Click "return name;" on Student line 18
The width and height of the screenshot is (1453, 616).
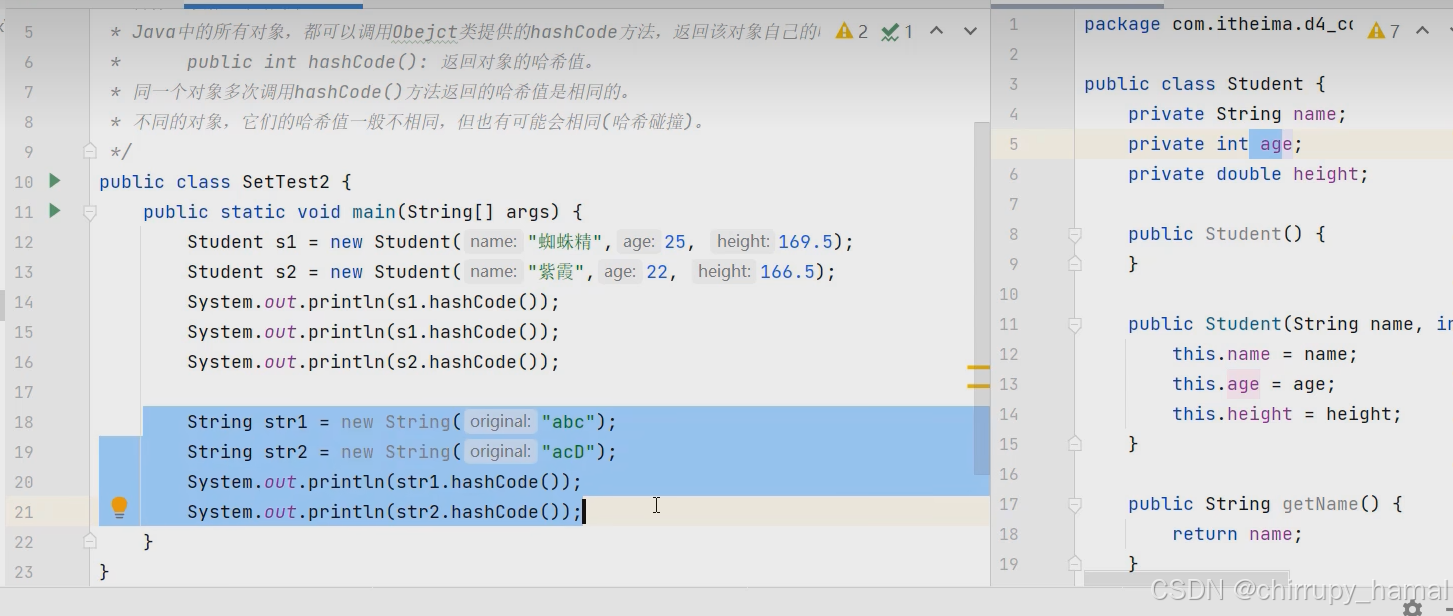pyautogui.click(x=1237, y=534)
